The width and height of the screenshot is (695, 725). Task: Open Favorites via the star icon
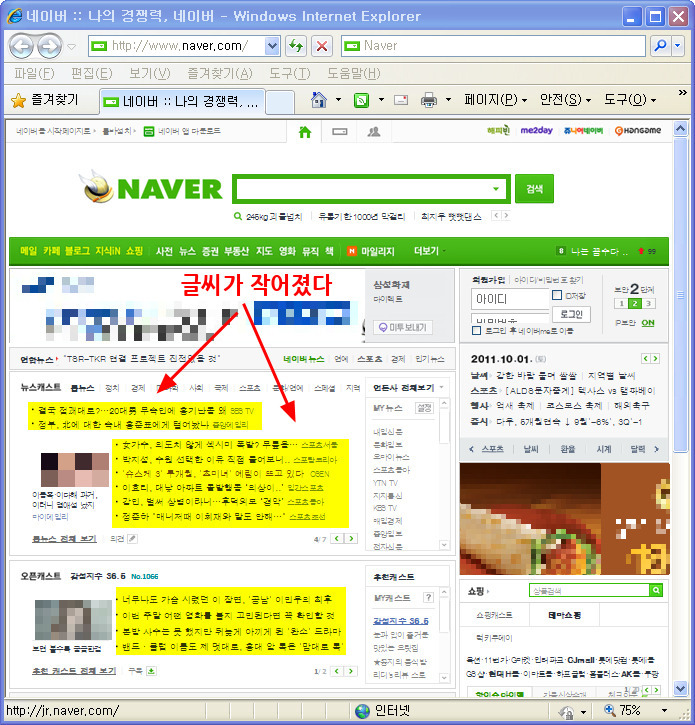coord(18,100)
